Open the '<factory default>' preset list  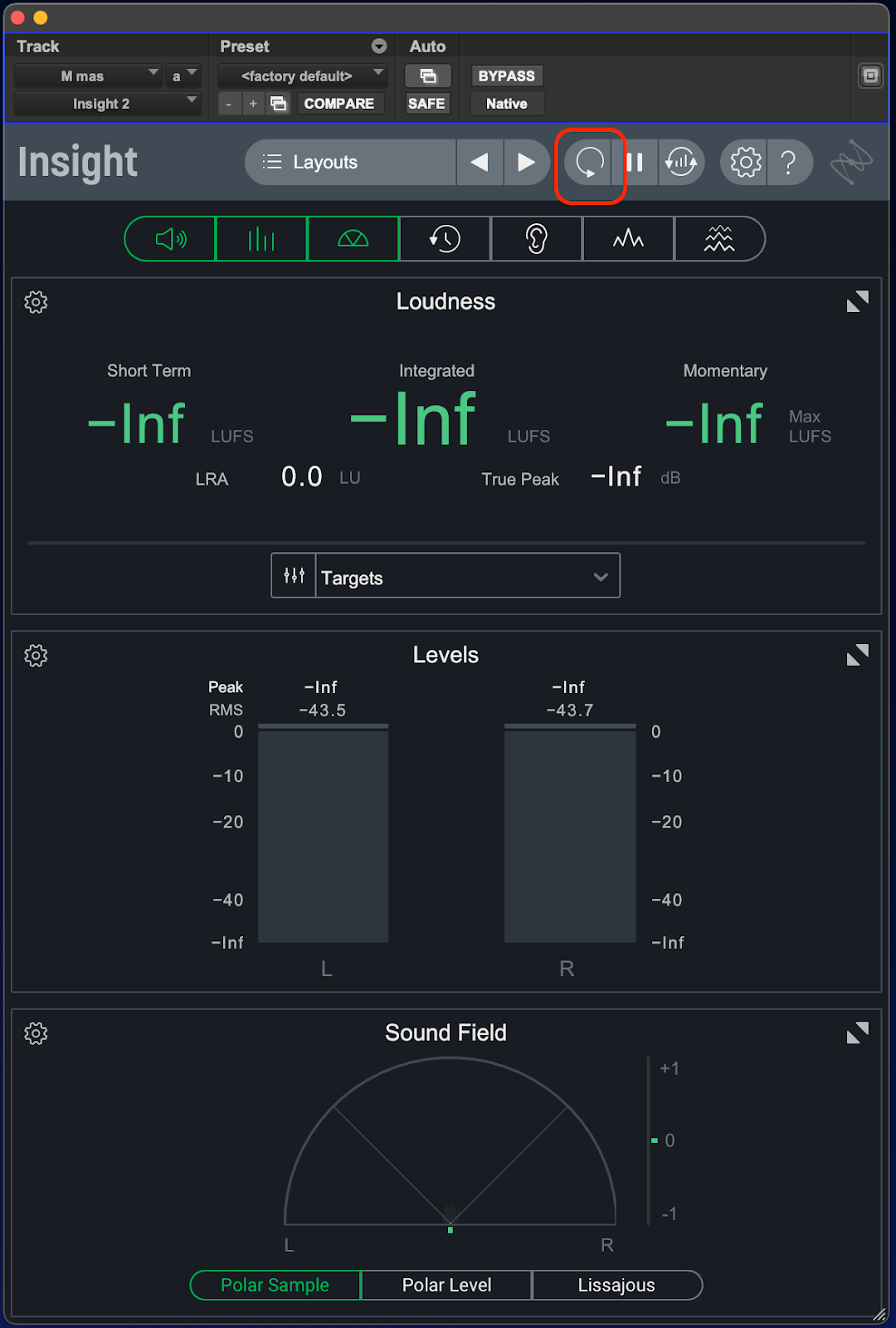click(303, 76)
